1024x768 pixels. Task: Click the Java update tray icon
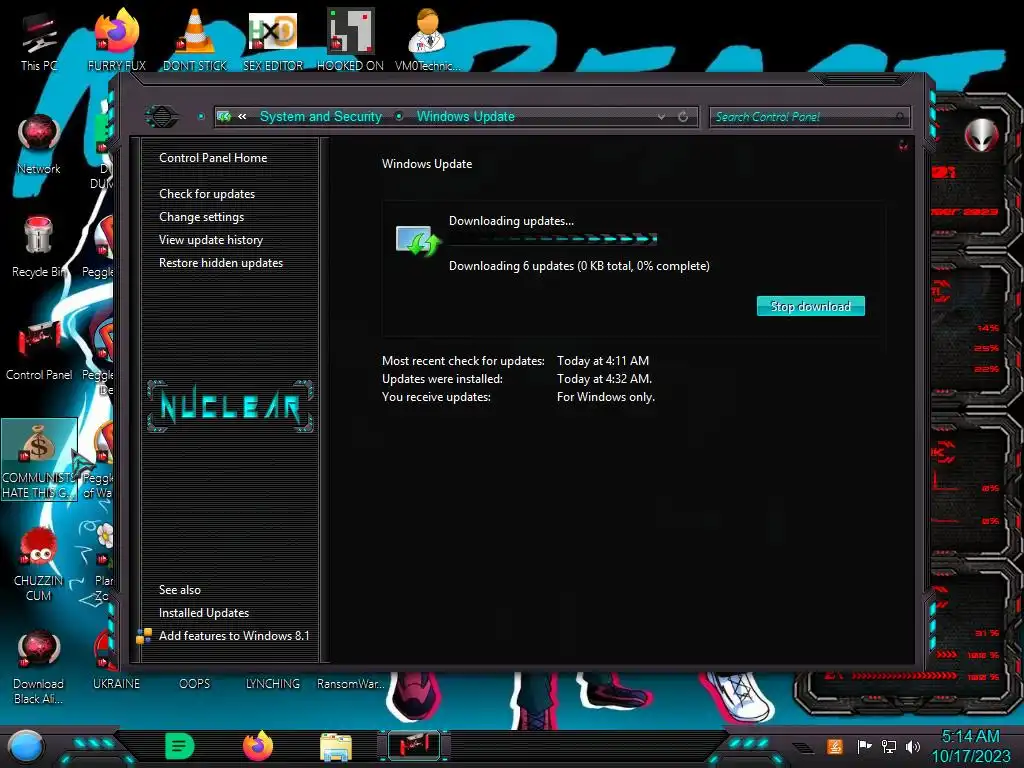(835, 746)
